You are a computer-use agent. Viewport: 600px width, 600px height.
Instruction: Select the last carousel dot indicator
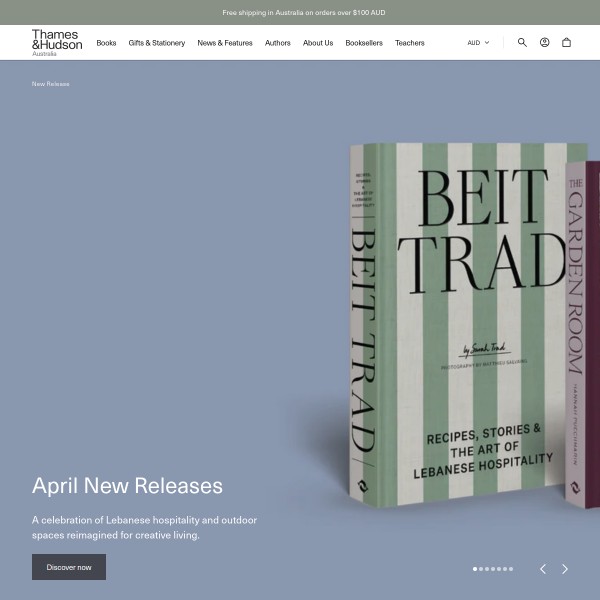pyautogui.click(x=511, y=569)
